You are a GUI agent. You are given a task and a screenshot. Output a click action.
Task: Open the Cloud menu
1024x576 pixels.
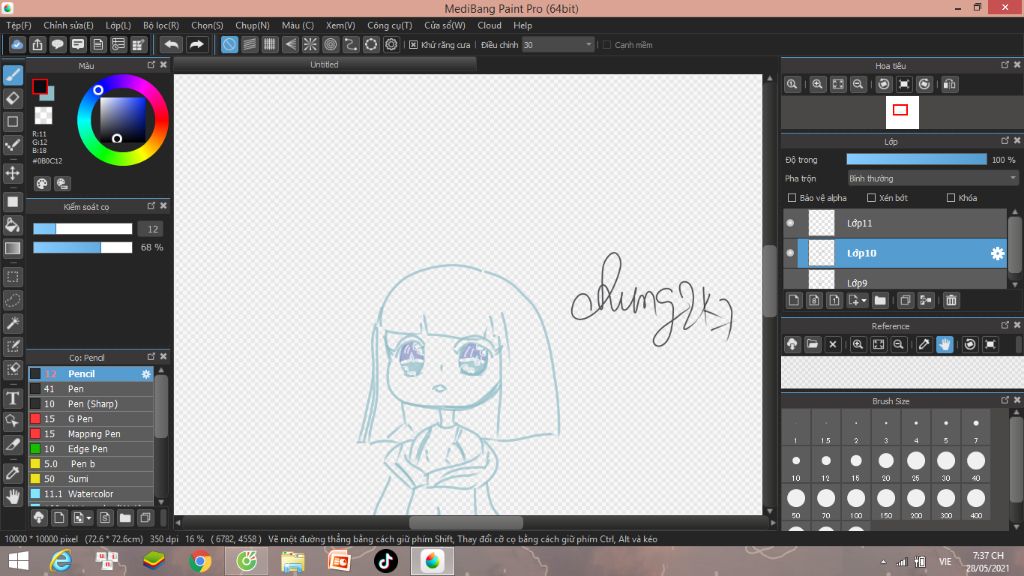tap(489, 25)
